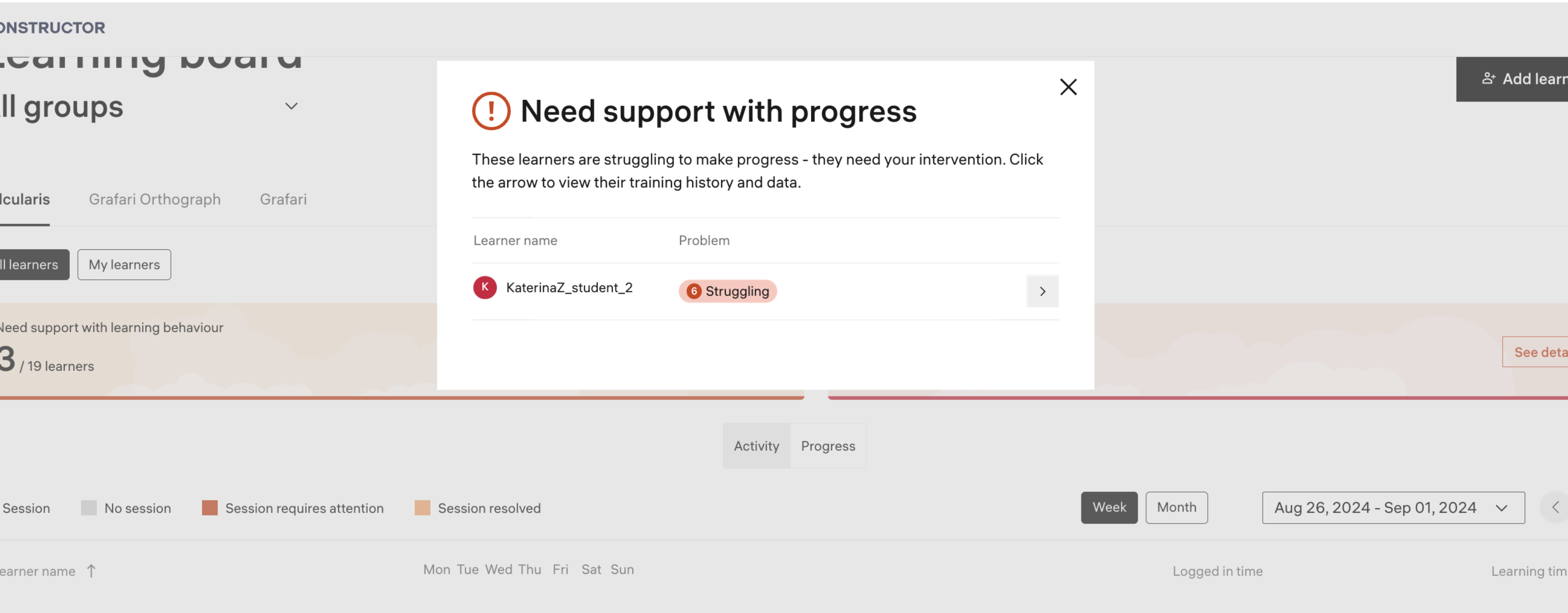The image size is (1568, 613).
Task: Click the orange exclamation warning icon
Action: coord(491,111)
